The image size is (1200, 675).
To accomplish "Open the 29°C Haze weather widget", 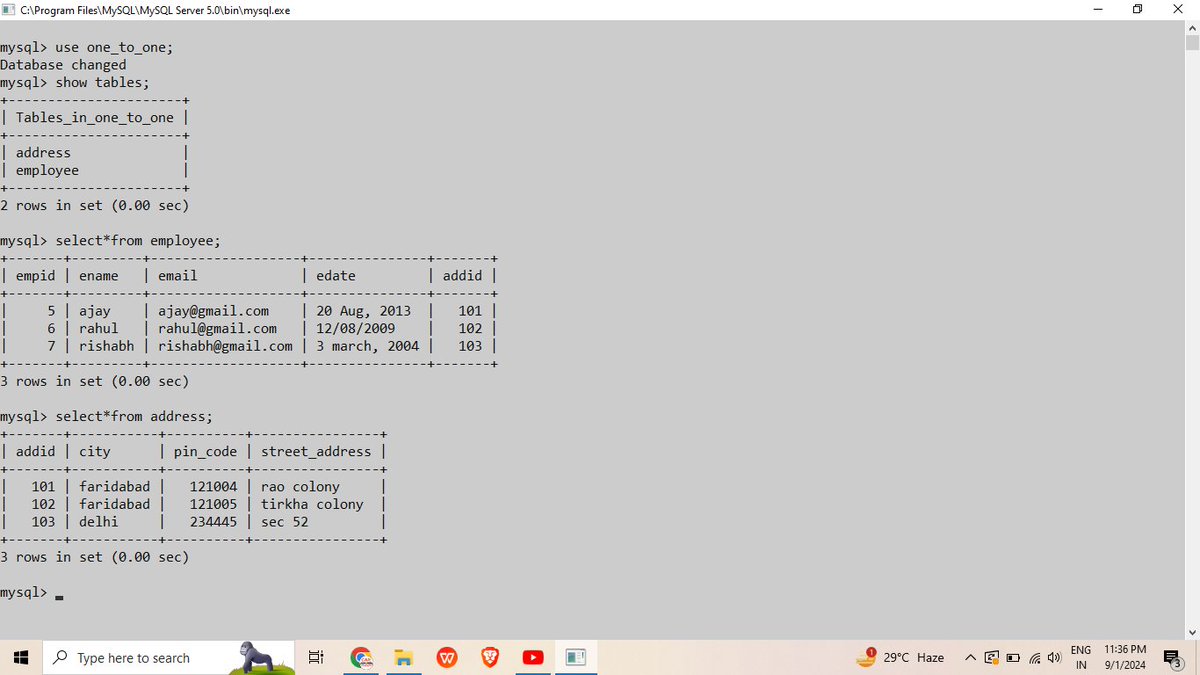I will [x=901, y=657].
